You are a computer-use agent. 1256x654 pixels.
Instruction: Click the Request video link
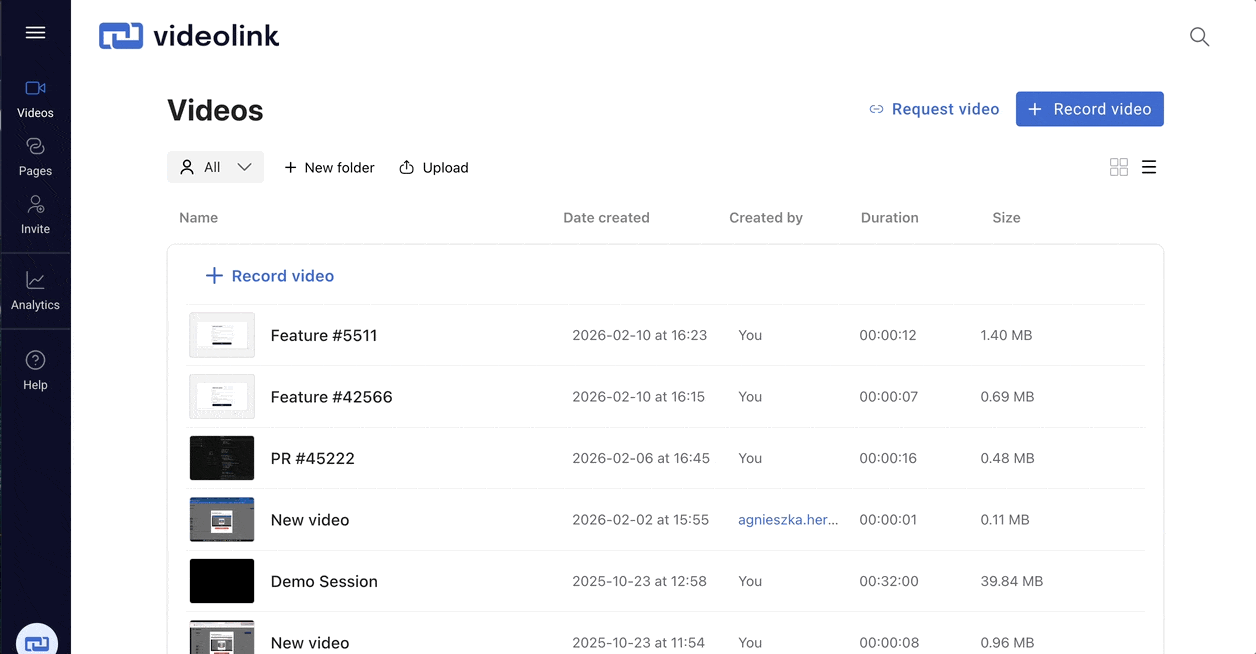pos(934,109)
